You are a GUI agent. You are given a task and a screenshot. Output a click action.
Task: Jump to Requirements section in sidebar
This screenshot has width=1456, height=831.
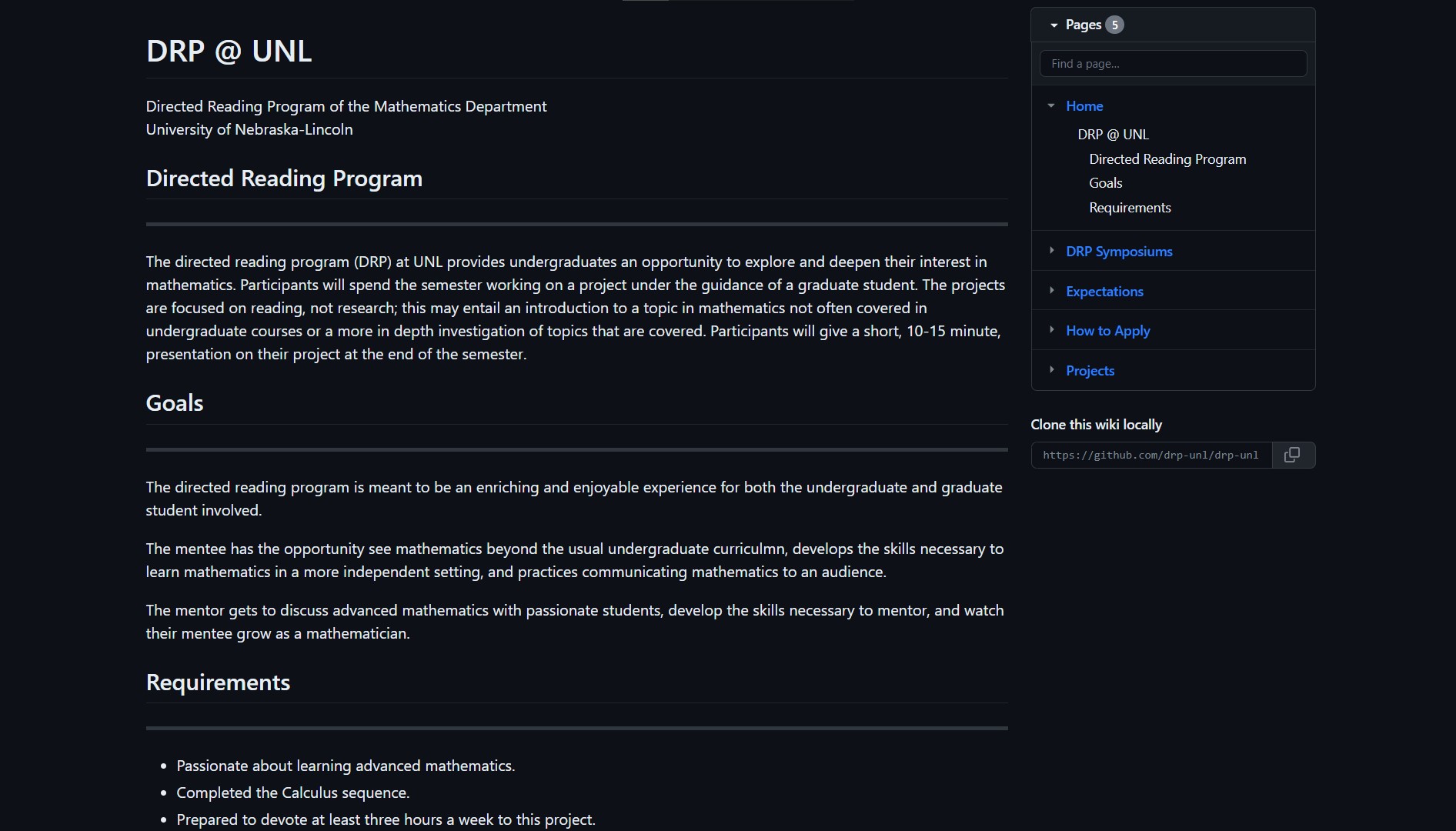click(1129, 208)
